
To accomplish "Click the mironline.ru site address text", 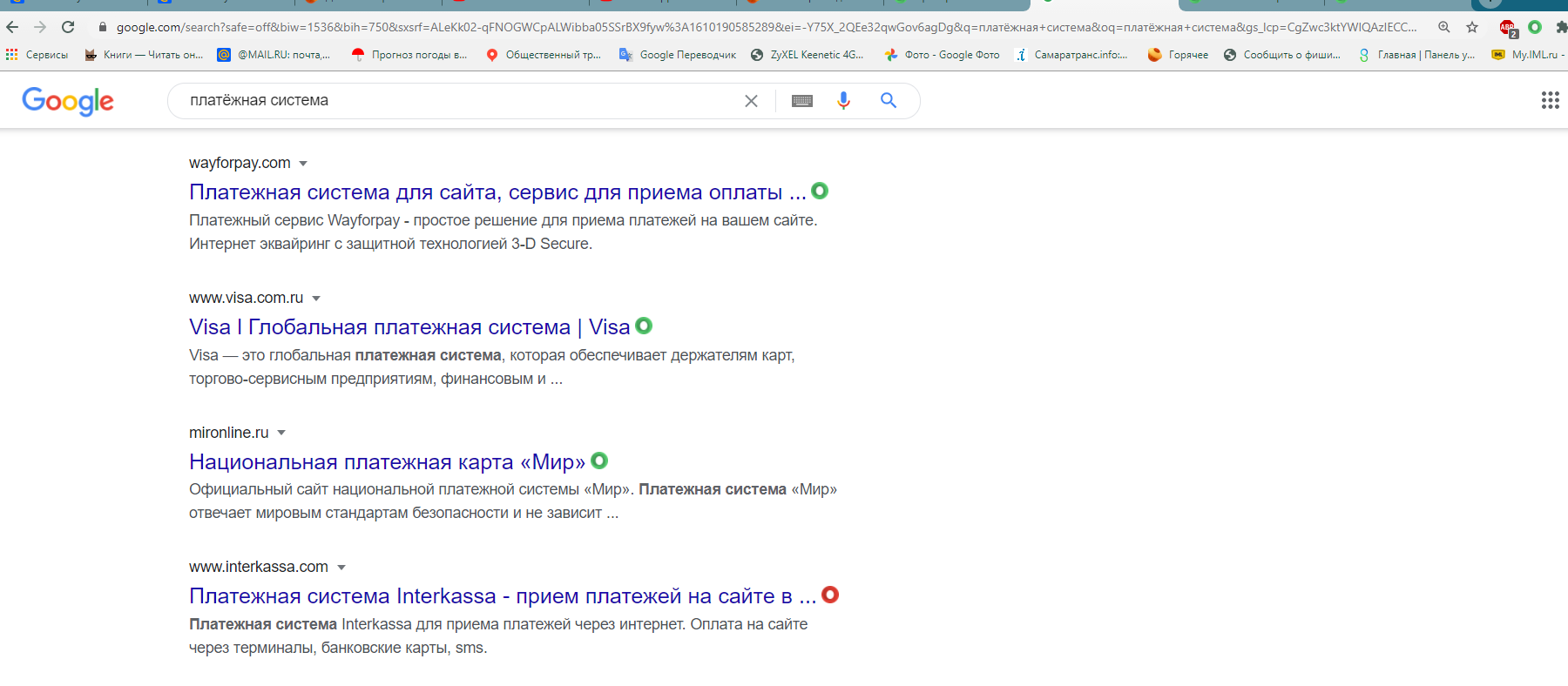I will (229, 433).
